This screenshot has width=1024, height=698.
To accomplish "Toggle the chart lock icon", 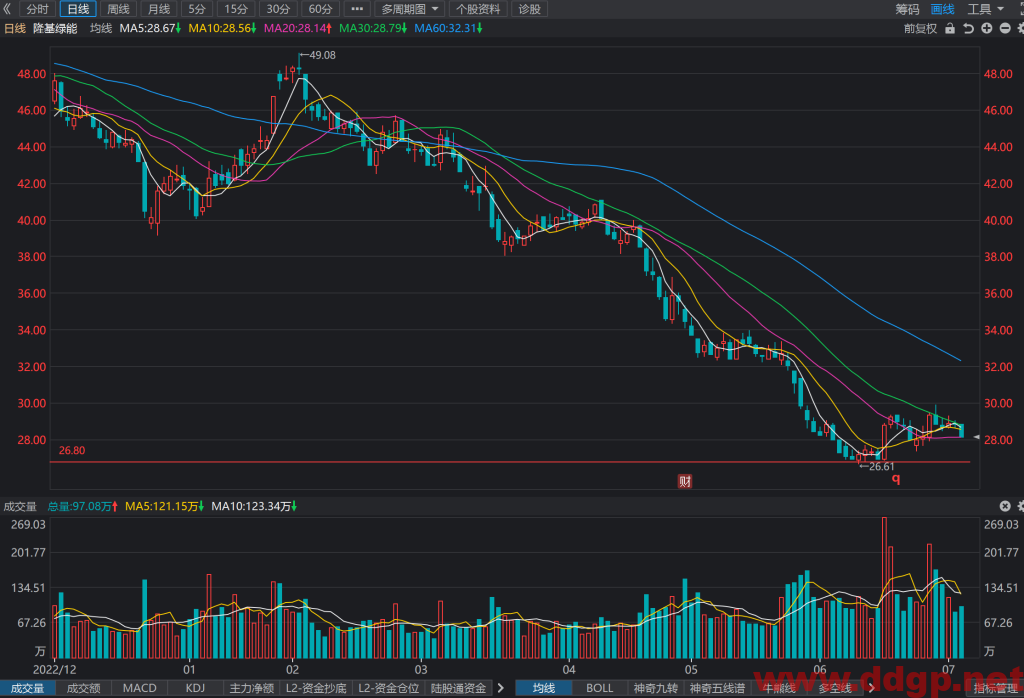I will [x=950, y=28].
